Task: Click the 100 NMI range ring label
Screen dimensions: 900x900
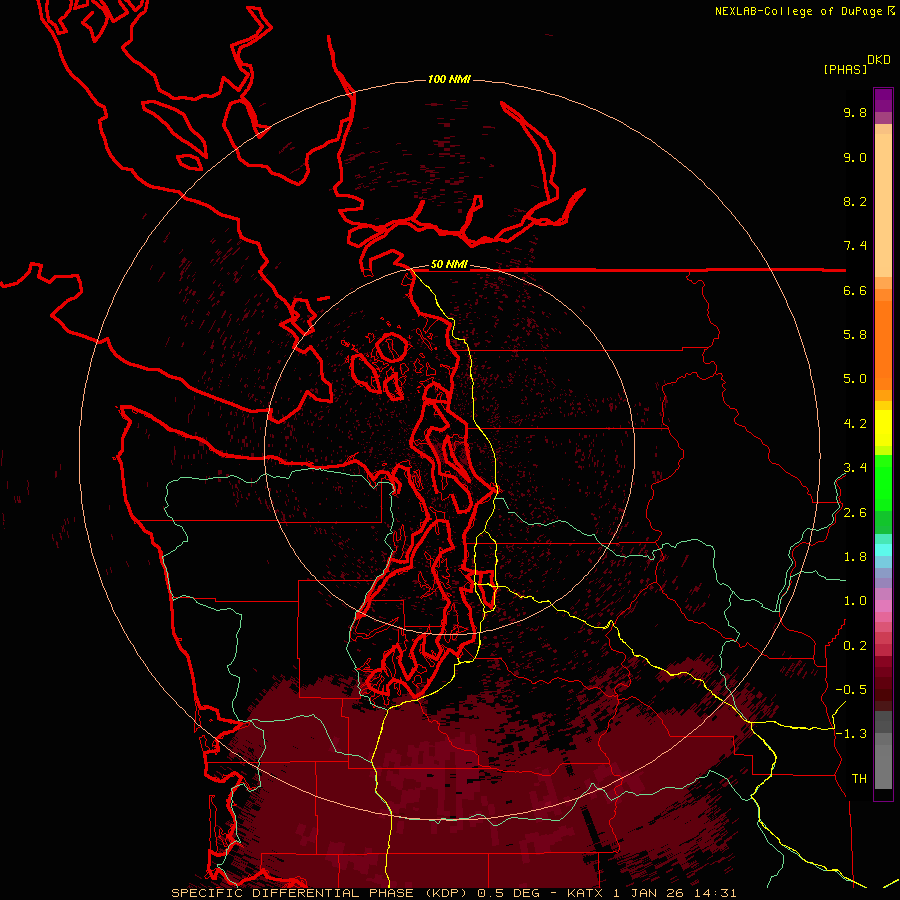Action: [x=449, y=79]
